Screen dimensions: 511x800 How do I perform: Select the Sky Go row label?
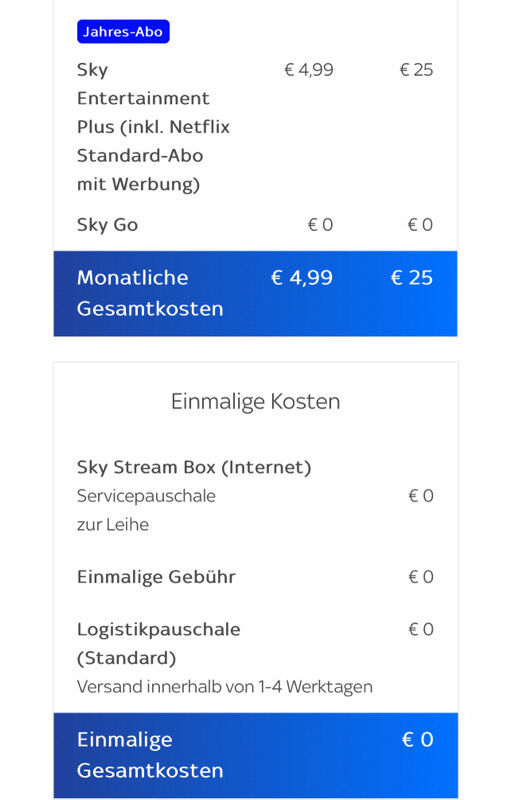click(x=107, y=224)
